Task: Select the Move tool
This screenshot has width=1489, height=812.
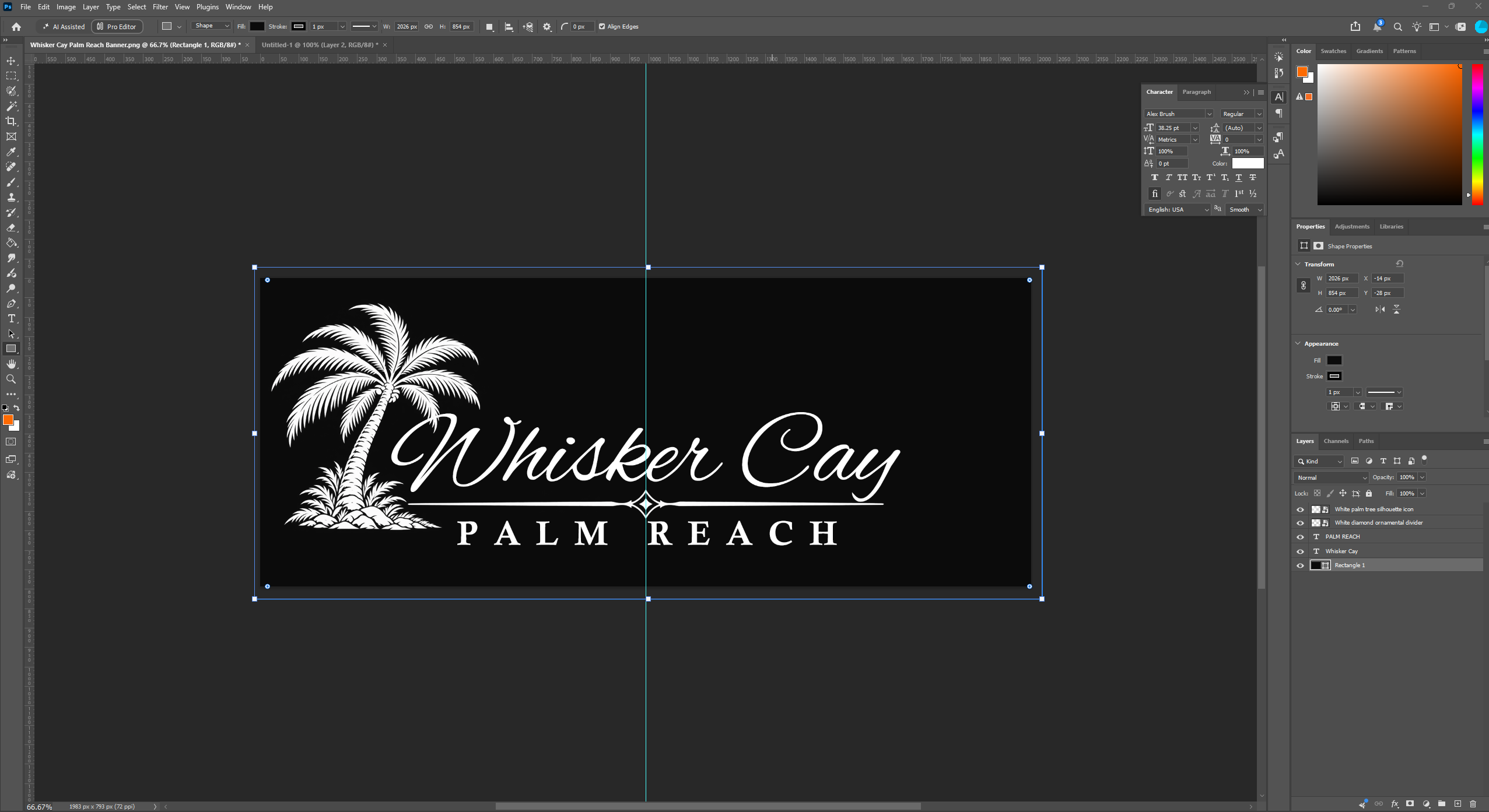Action: [x=11, y=61]
